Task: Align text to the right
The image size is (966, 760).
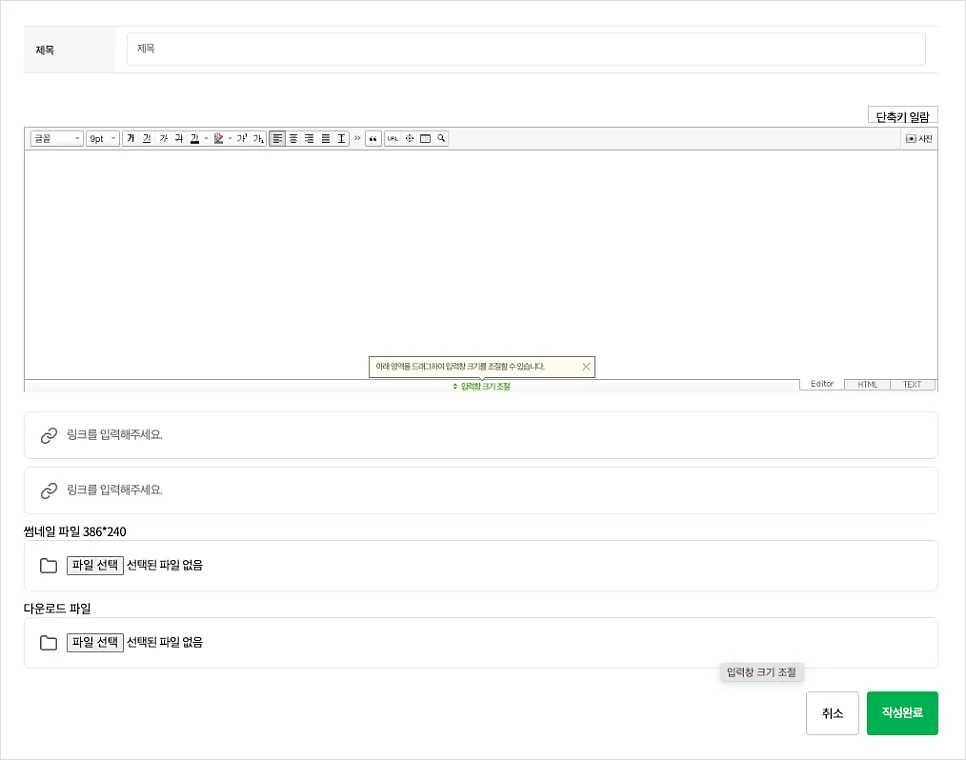Action: coord(309,139)
